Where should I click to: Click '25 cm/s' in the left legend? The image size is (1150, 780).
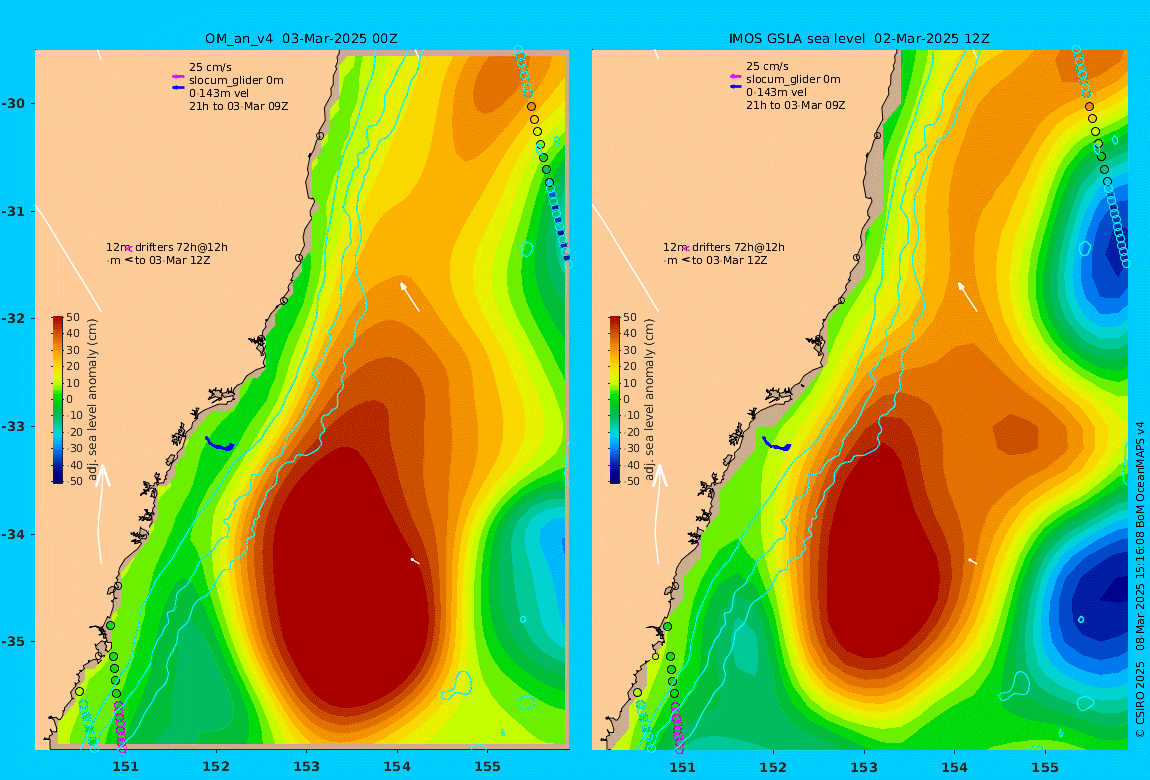coord(210,67)
